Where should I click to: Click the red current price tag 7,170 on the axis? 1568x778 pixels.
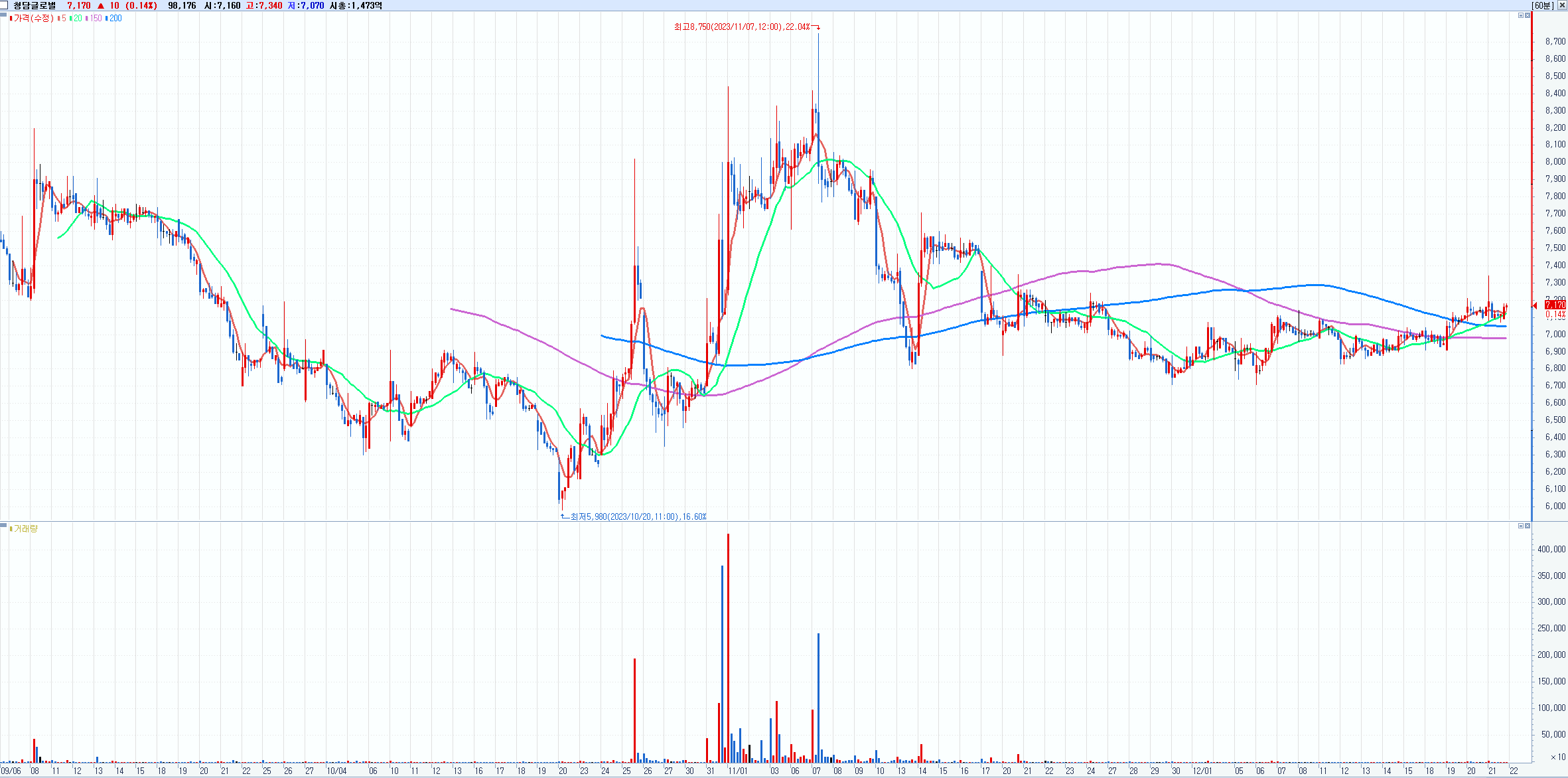pos(1555,305)
